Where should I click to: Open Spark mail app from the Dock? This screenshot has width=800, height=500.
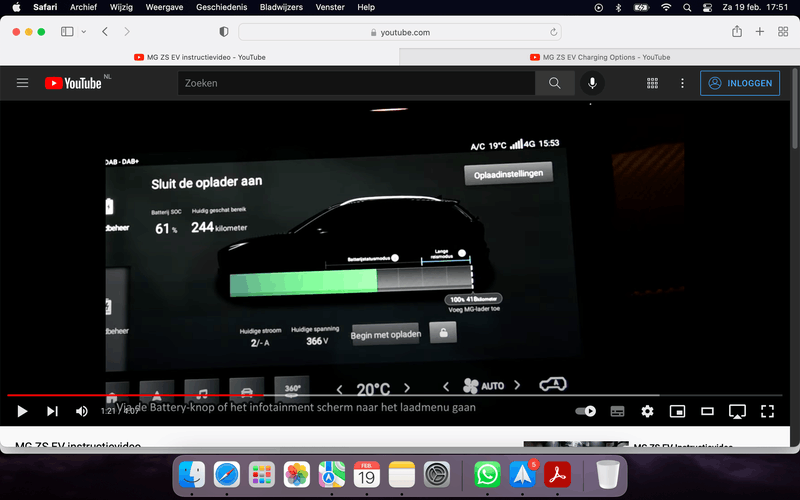(x=522, y=475)
